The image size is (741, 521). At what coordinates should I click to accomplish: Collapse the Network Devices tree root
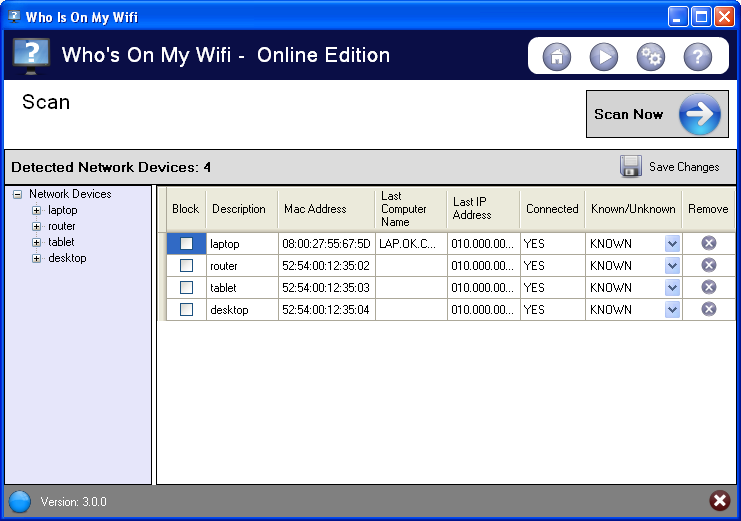point(17,194)
